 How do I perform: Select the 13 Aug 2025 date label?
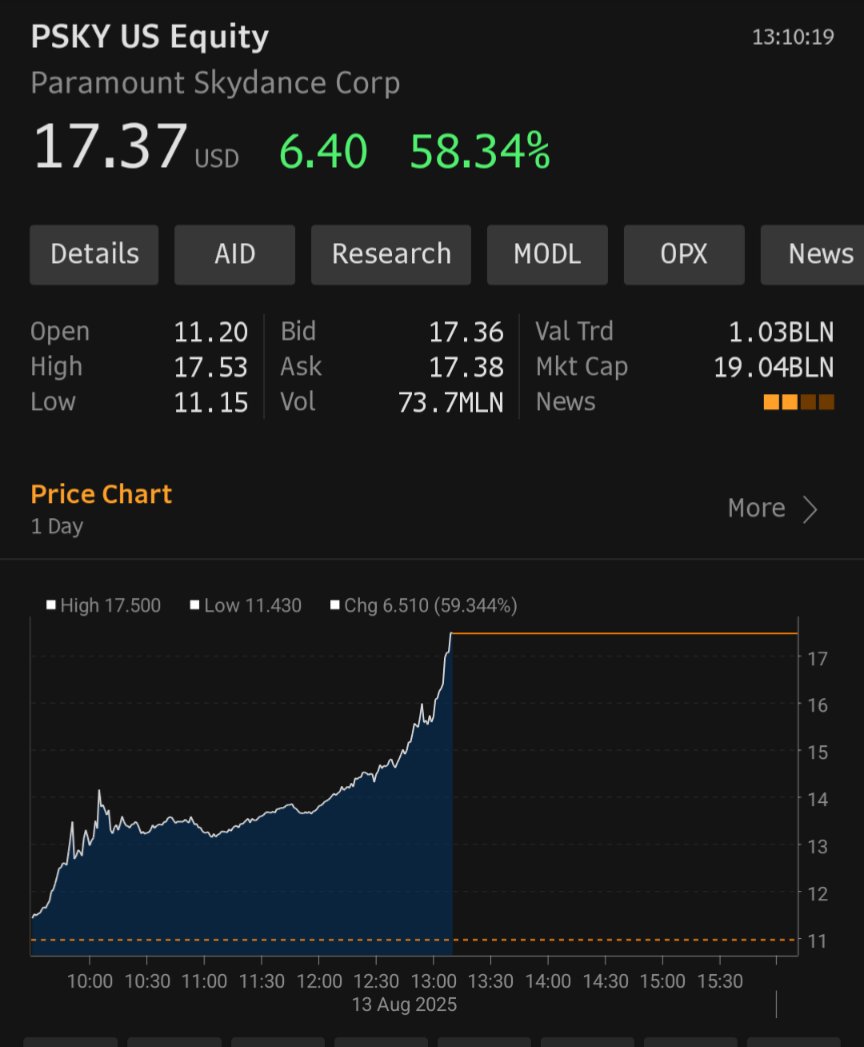405,1004
